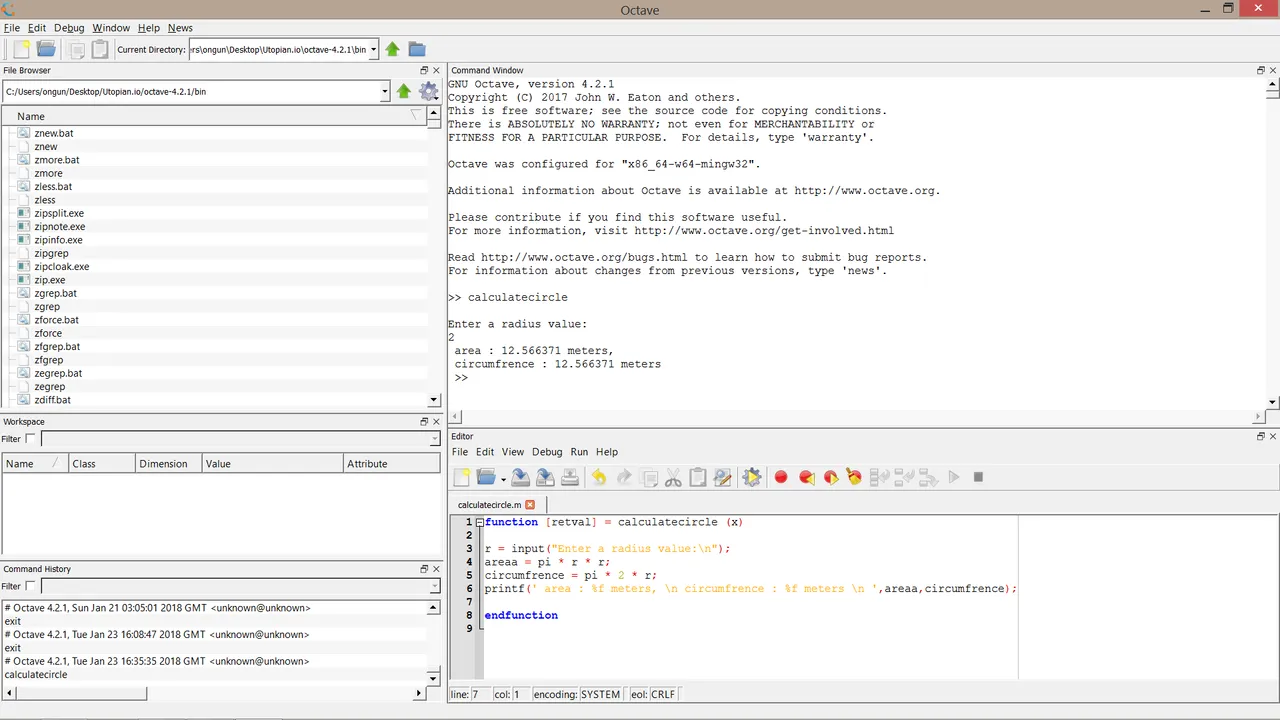Cut selection with scissors icon
Screen dimensions: 1280x720
click(673, 477)
